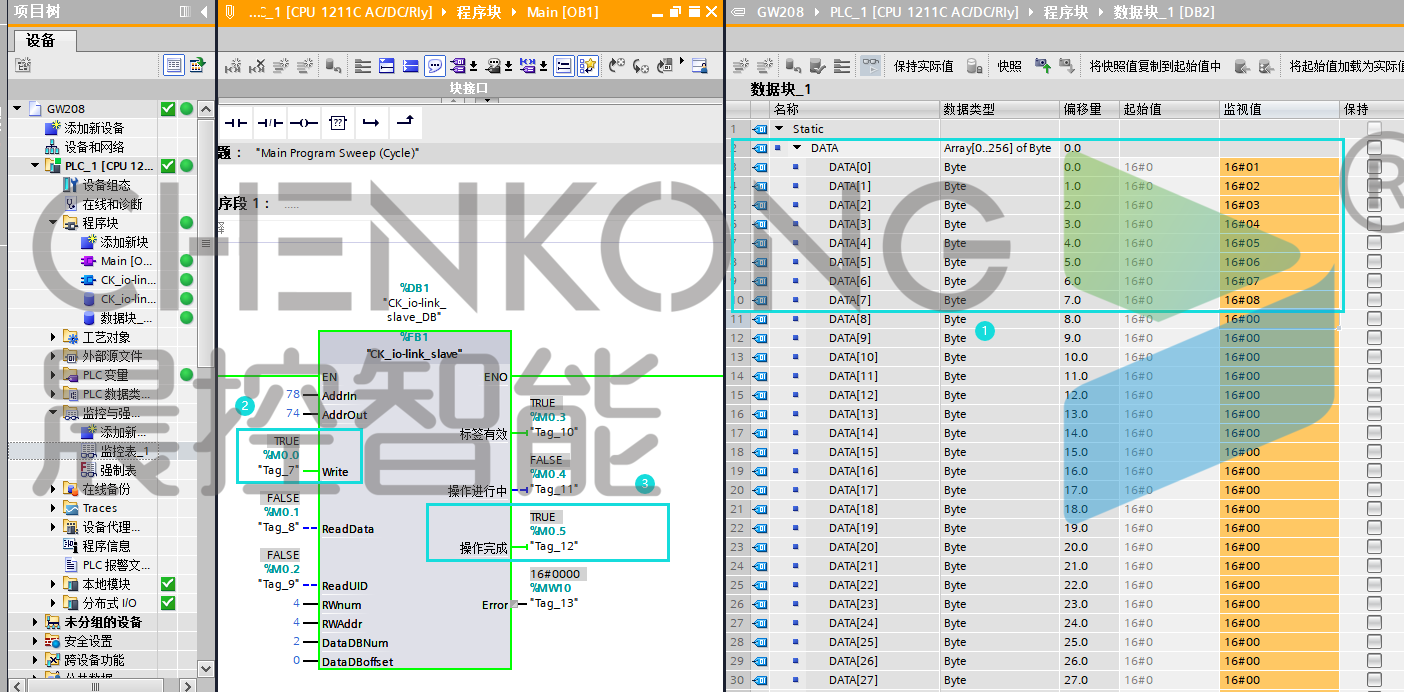This screenshot has width=1404, height=692.
Task: Insert an empty box instruction
Action: (x=338, y=123)
